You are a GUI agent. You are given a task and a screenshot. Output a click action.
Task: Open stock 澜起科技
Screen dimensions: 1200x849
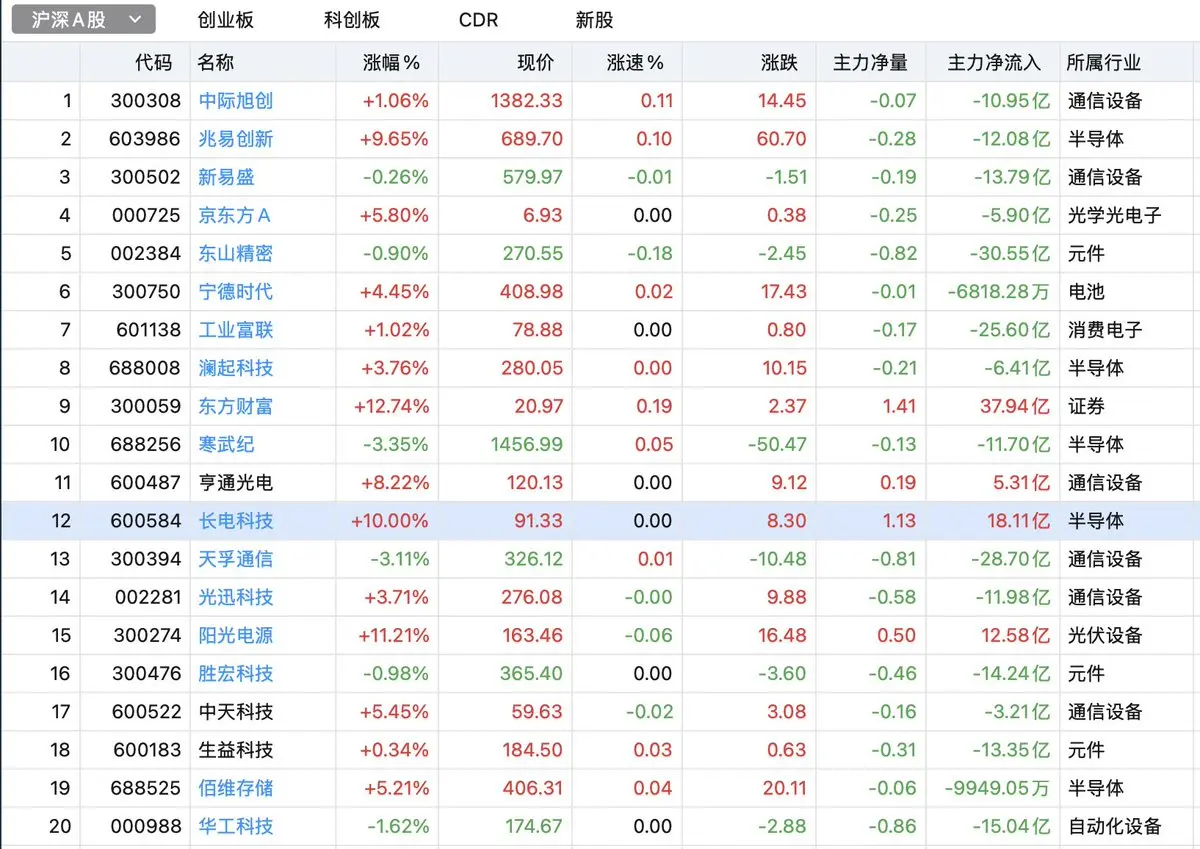[x=236, y=368]
